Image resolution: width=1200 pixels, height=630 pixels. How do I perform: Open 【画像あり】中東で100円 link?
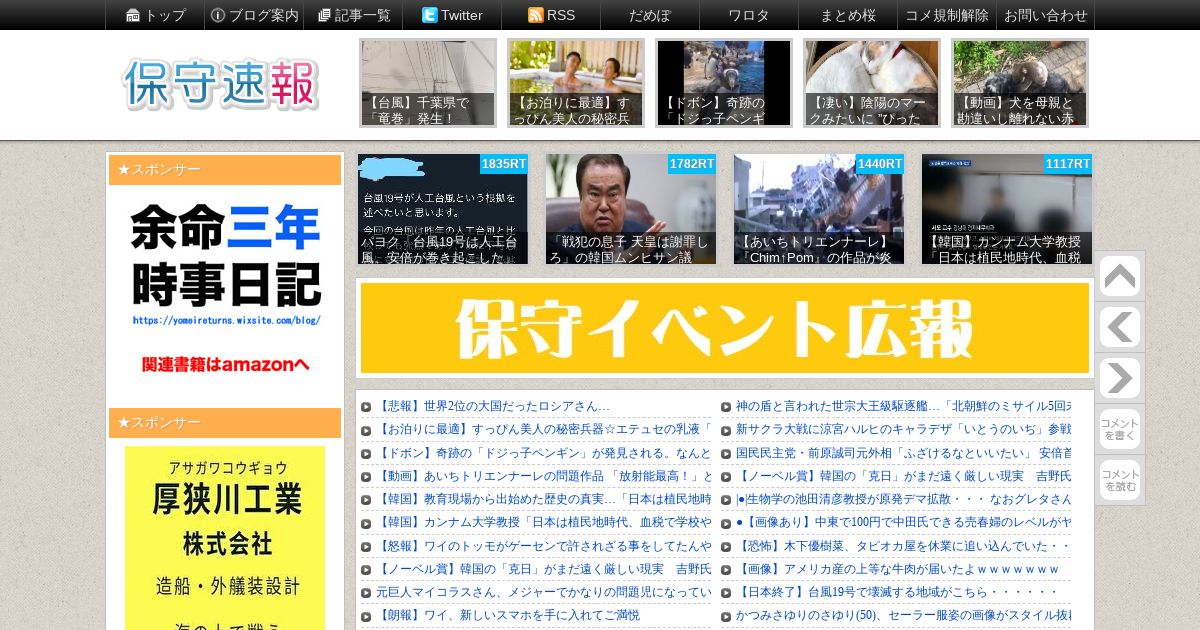(x=903, y=522)
